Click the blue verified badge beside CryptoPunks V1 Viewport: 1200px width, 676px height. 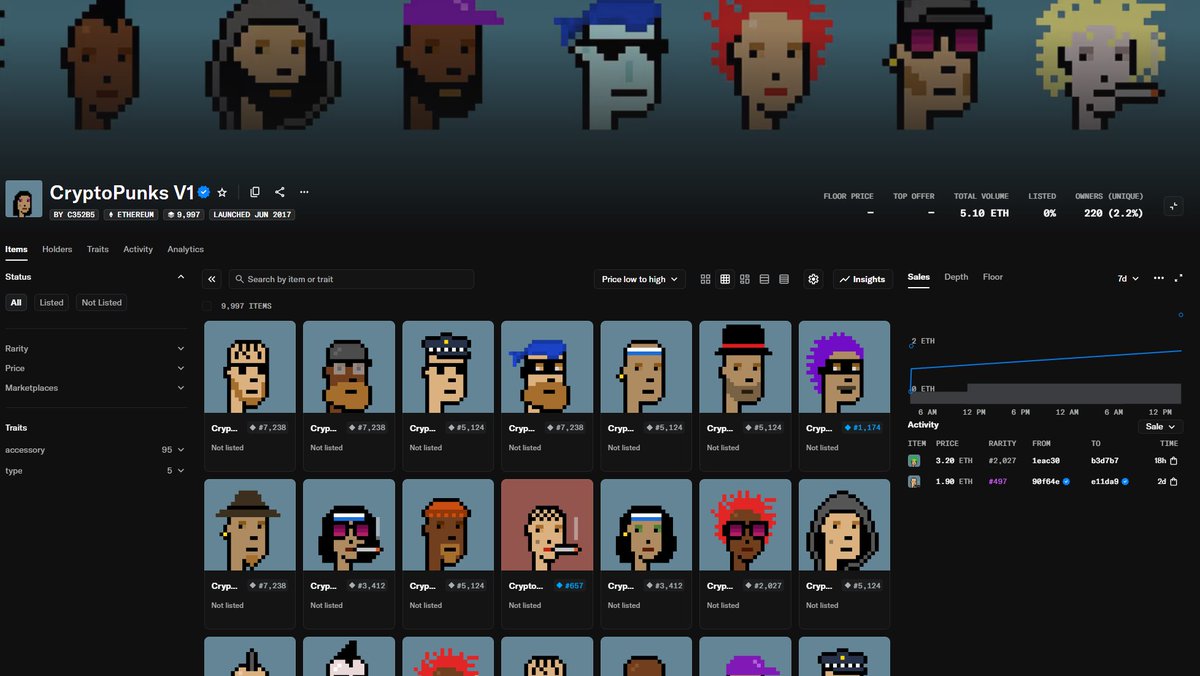click(204, 192)
